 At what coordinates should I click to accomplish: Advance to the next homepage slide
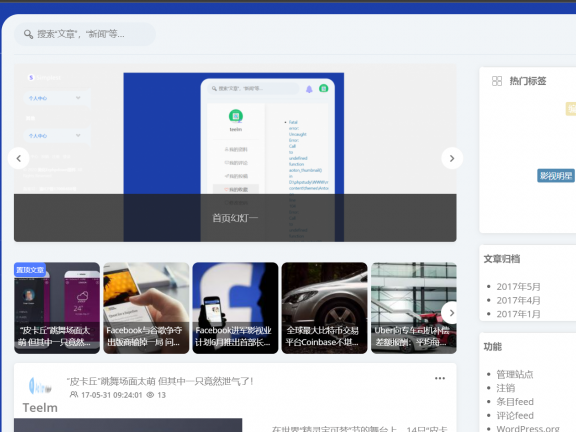(452, 158)
